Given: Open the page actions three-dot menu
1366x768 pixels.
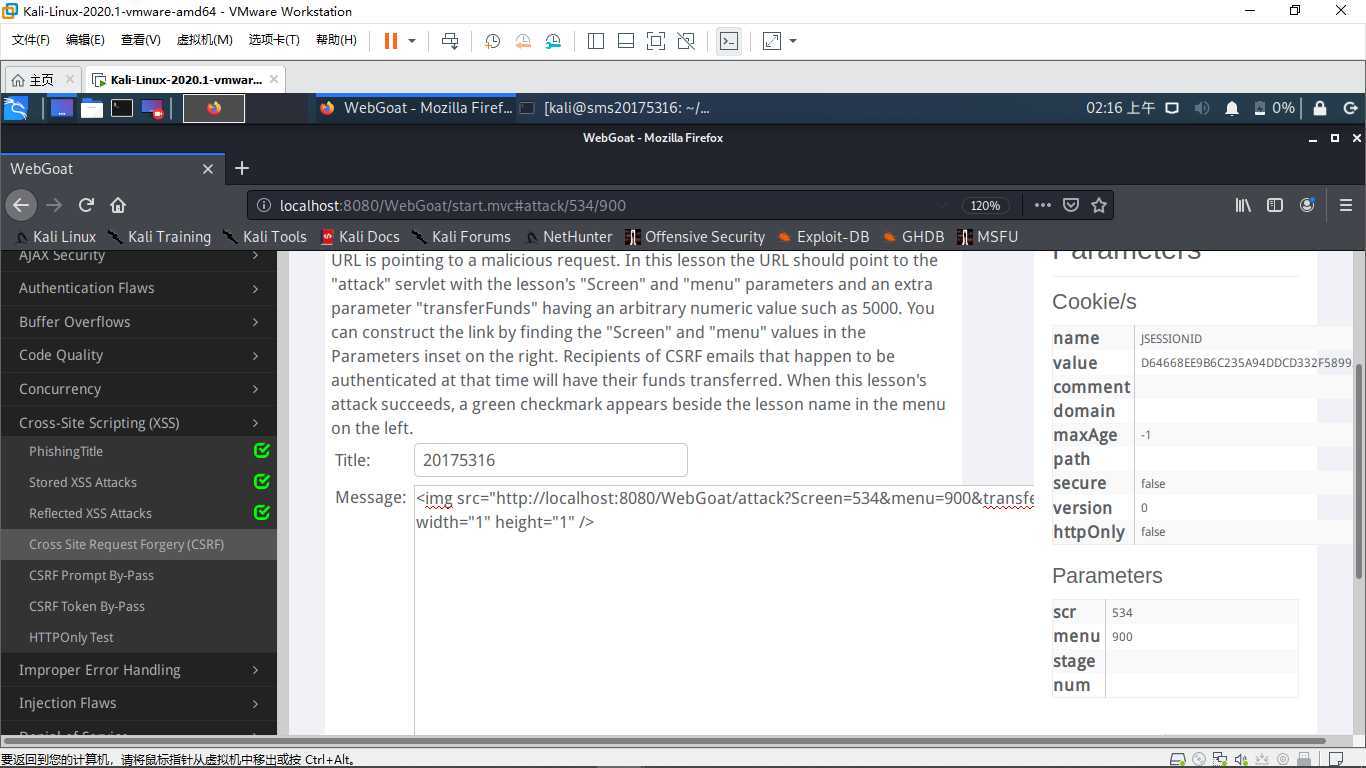Looking at the screenshot, I should click(x=1042, y=205).
